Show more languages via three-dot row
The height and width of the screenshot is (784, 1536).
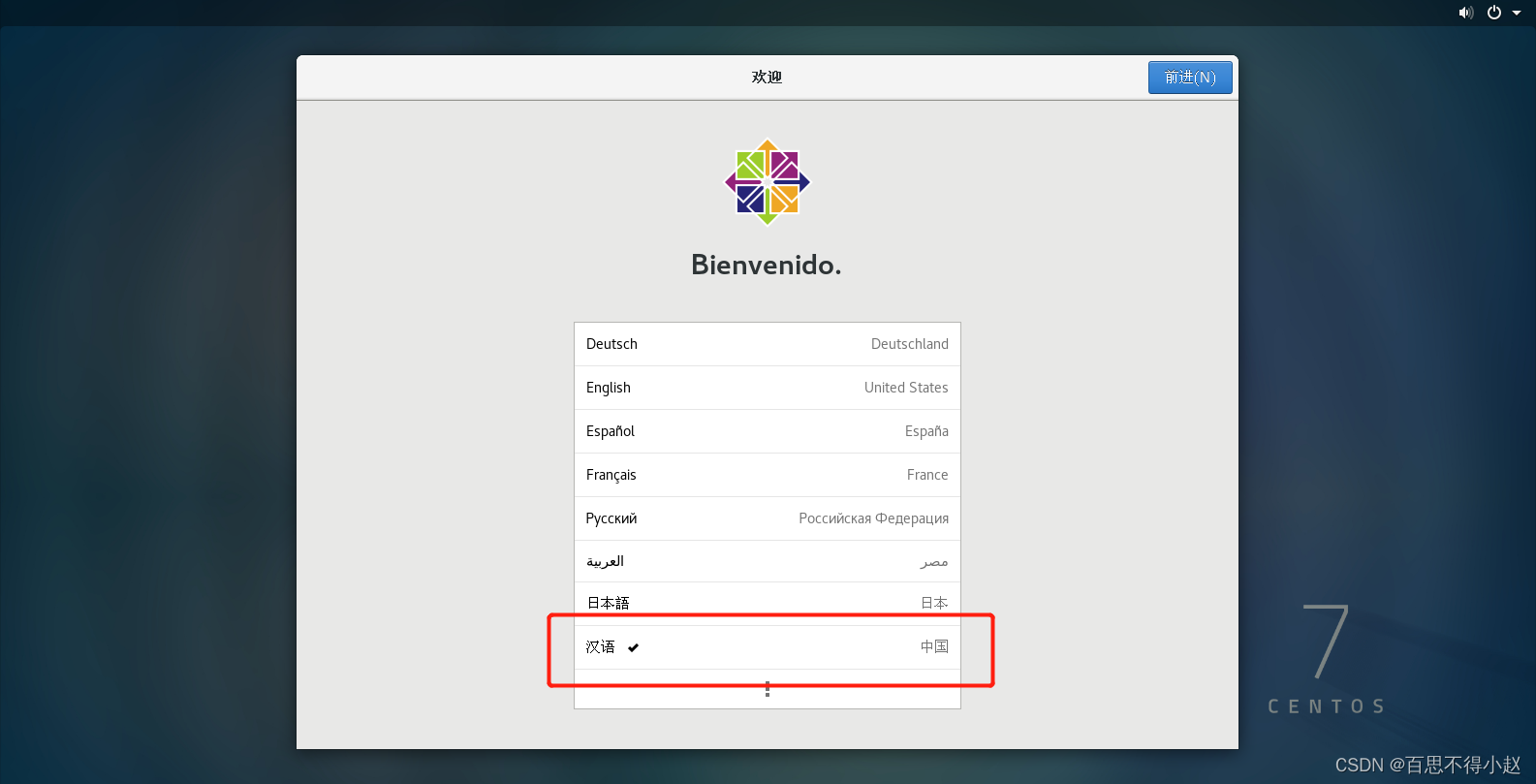click(x=768, y=689)
